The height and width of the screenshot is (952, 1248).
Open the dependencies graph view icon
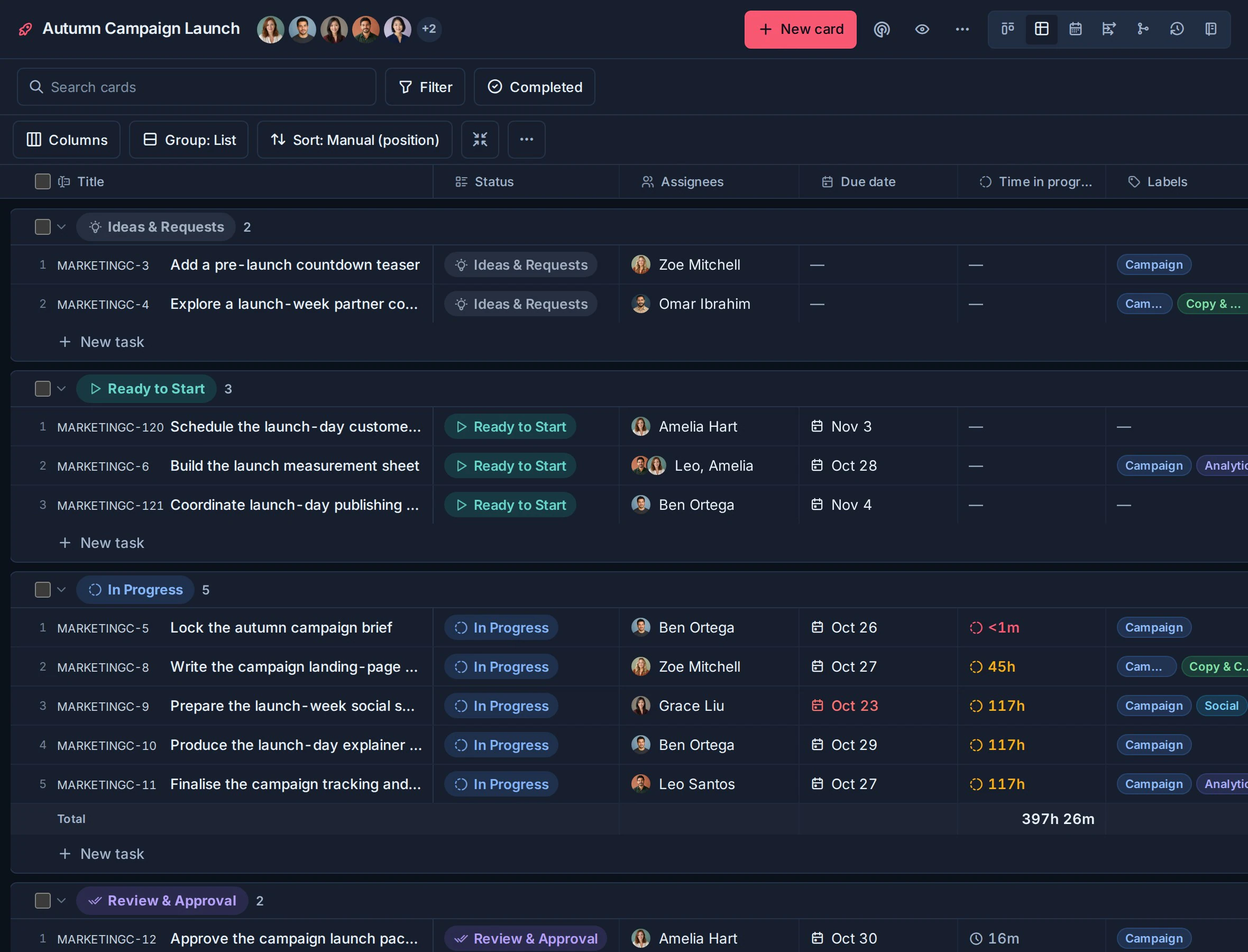pyautogui.click(x=1143, y=29)
